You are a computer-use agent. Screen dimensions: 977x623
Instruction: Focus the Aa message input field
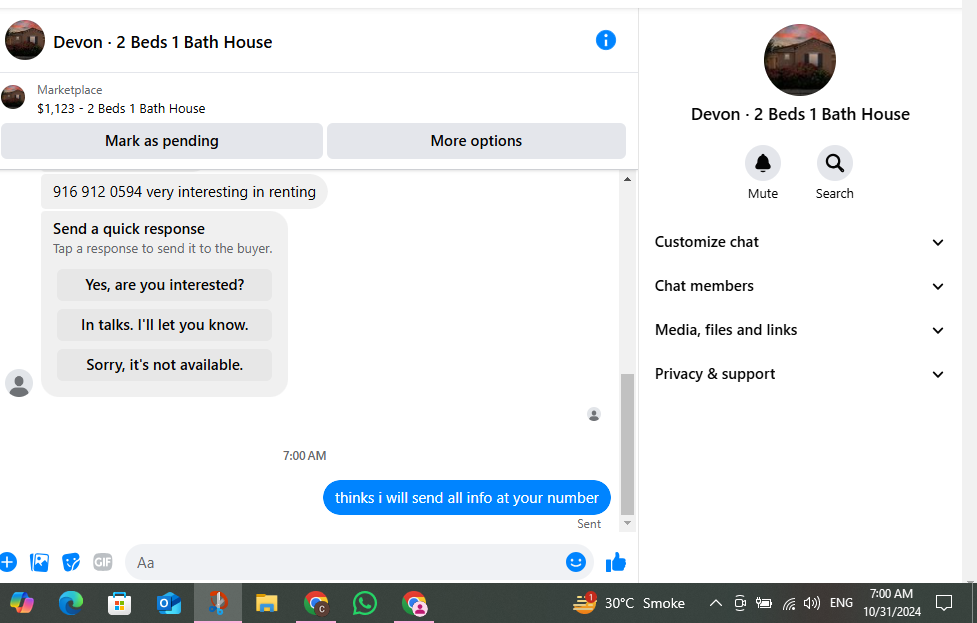point(346,563)
